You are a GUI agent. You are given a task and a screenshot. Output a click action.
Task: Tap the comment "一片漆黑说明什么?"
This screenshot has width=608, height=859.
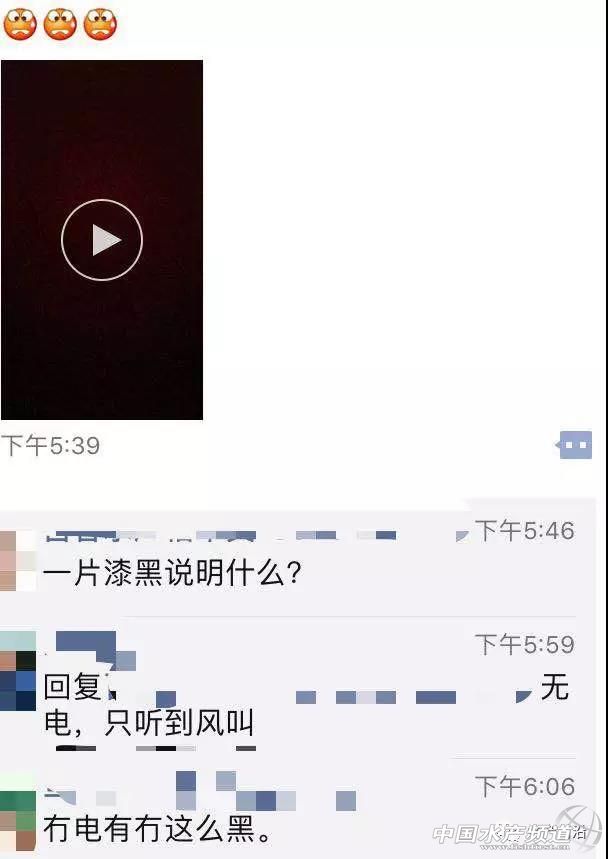click(x=172, y=574)
